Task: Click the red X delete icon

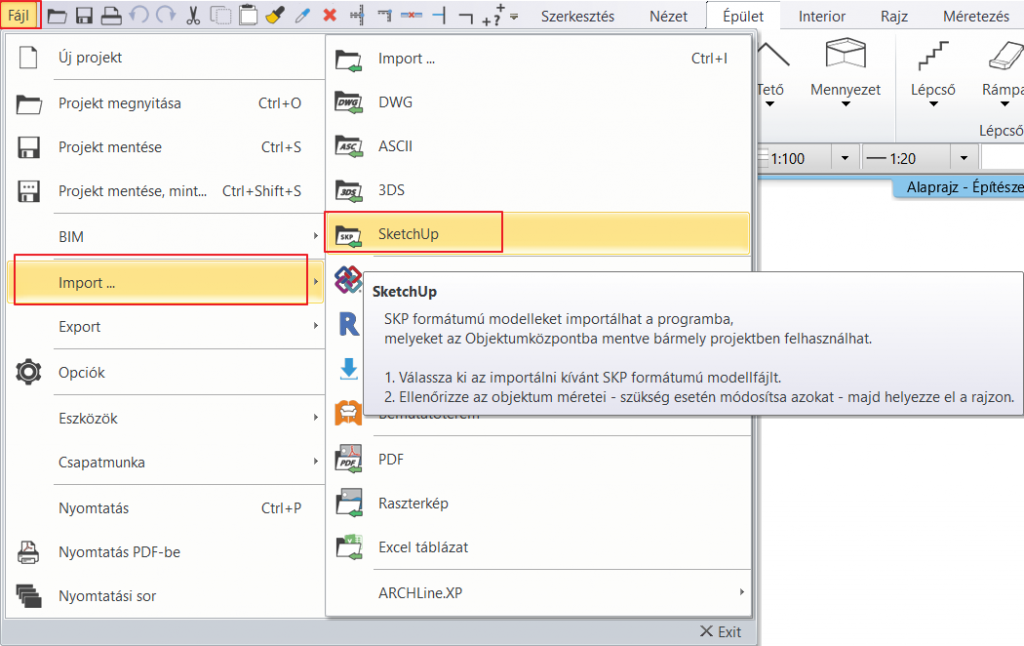Action: point(330,15)
